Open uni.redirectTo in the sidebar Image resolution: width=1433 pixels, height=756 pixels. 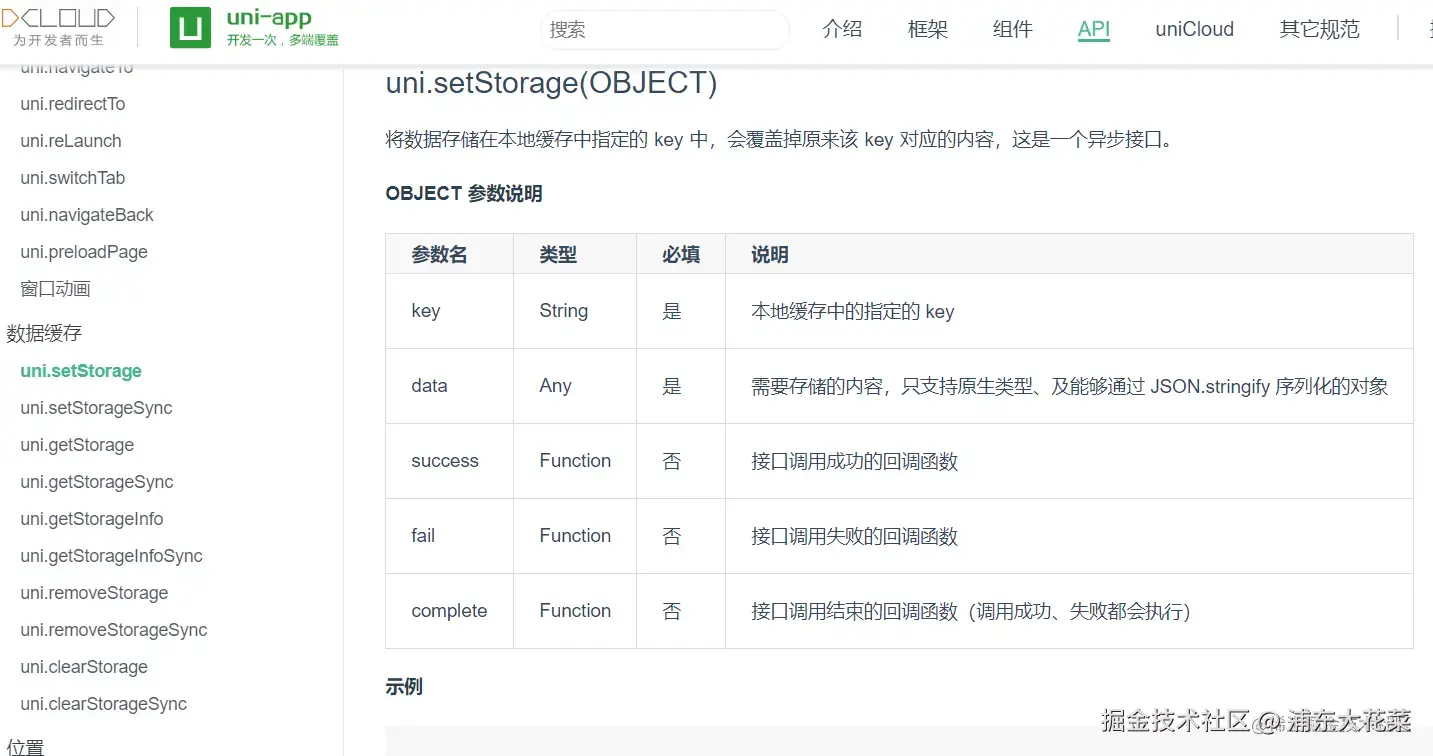[73, 104]
